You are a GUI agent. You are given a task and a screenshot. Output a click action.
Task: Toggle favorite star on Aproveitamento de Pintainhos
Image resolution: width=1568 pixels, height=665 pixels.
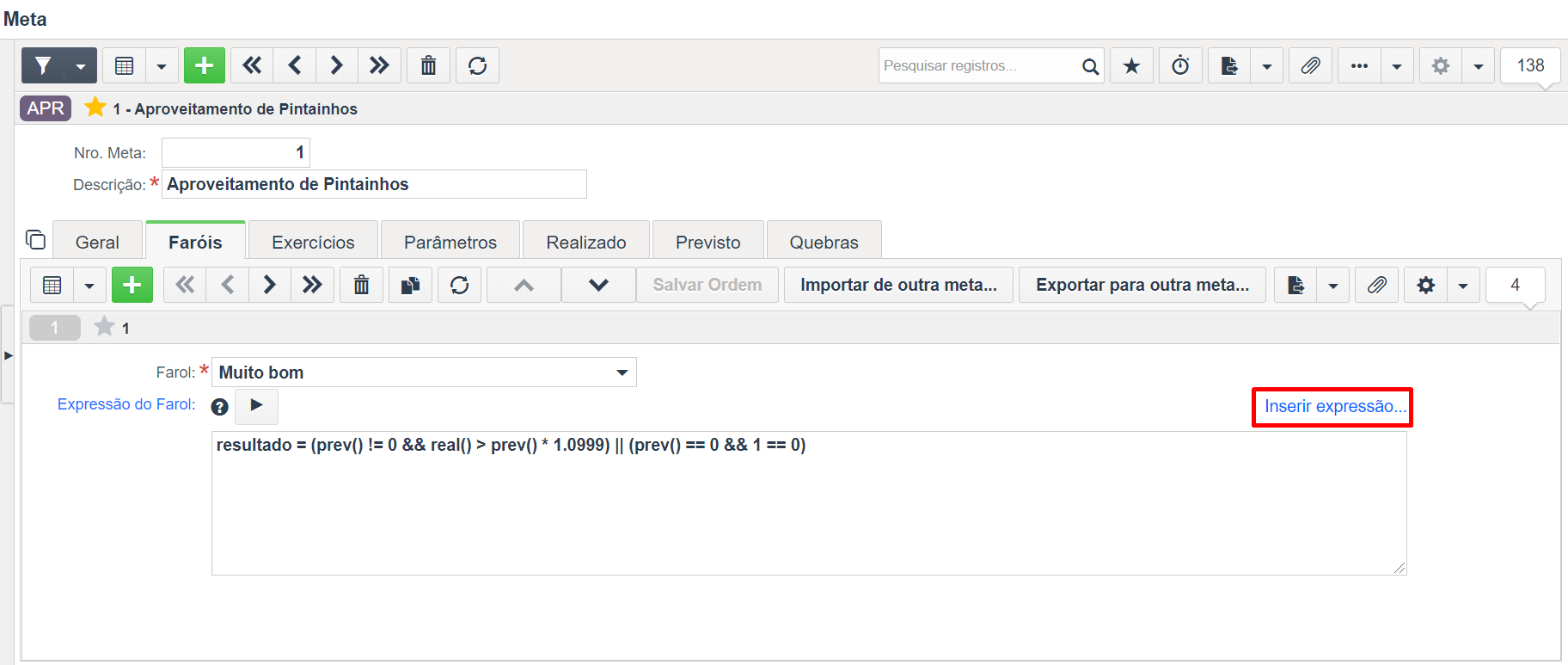point(95,108)
